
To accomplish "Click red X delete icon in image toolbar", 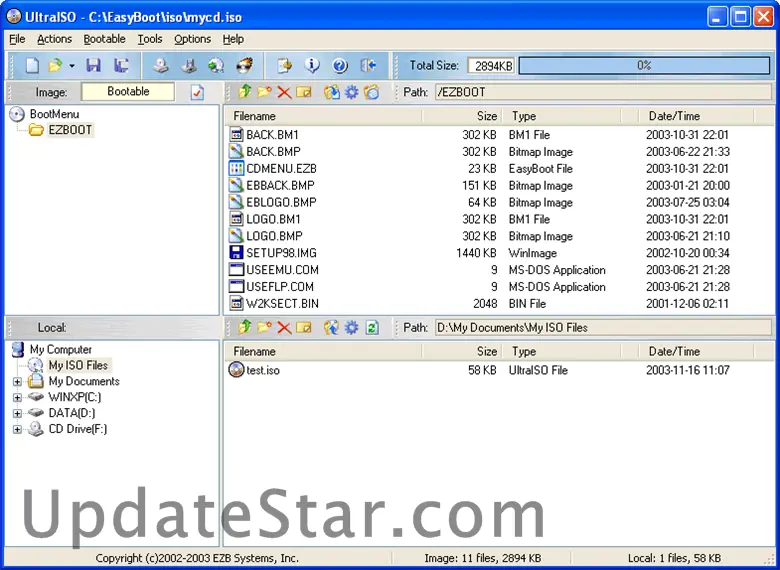I will [x=284, y=92].
